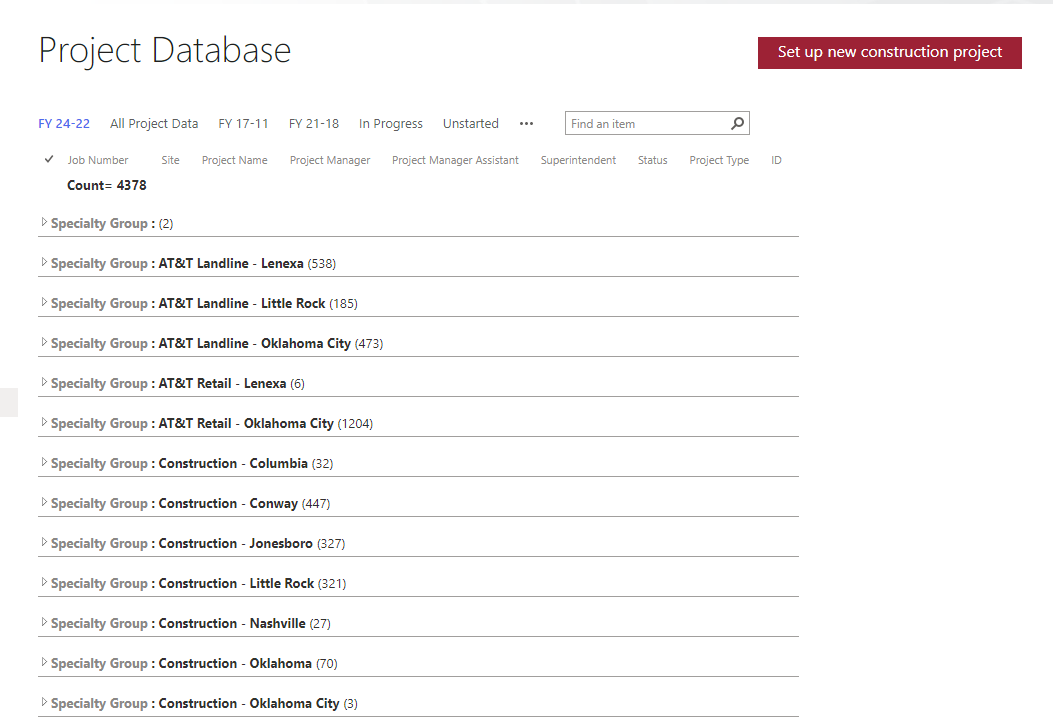Switch to the All Project Data view
The width and height of the screenshot is (1053, 717).
154,124
